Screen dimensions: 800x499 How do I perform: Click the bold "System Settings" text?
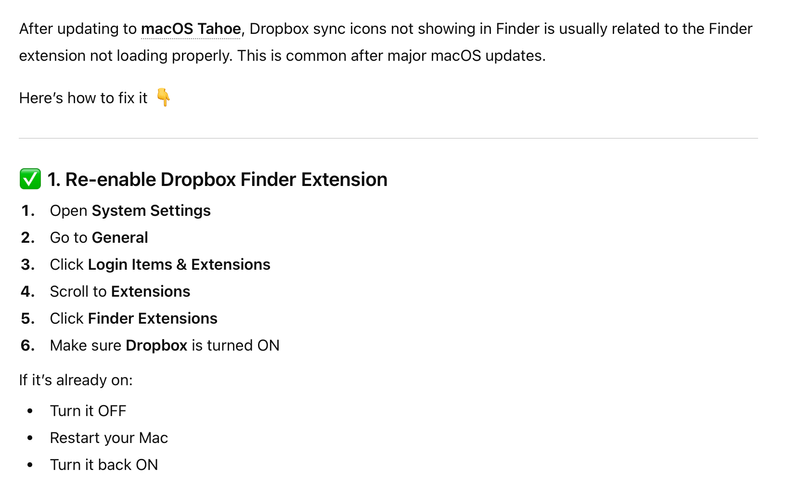tap(151, 211)
